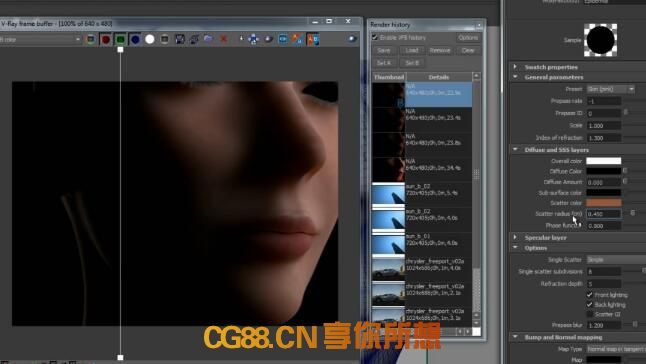The image size is (646, 364).
Task: Select the first chrysler_freeport_v02a history thumbnail
Action: (x=389, y=269)
